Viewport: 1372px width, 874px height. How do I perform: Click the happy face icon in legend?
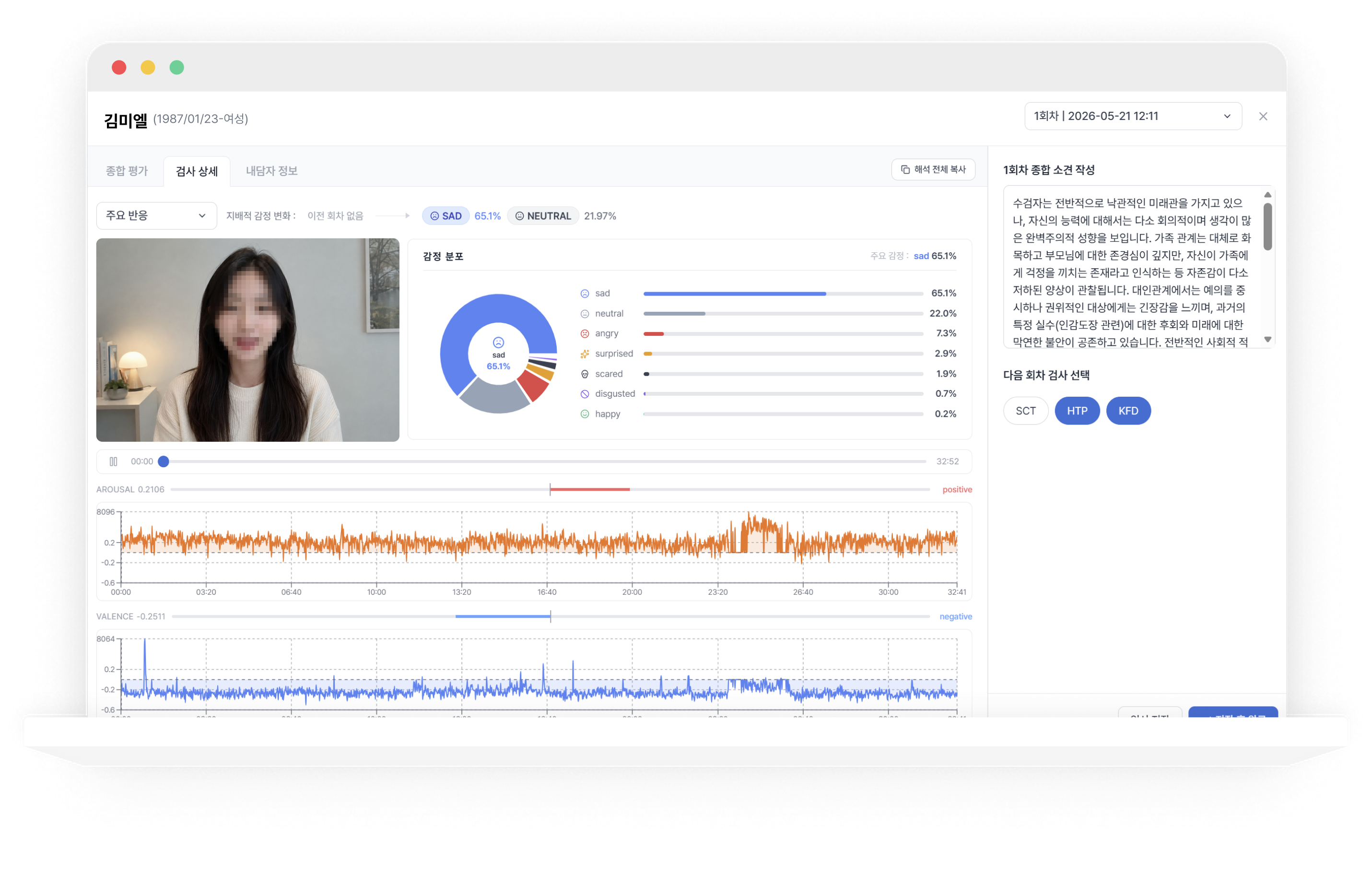585,414
